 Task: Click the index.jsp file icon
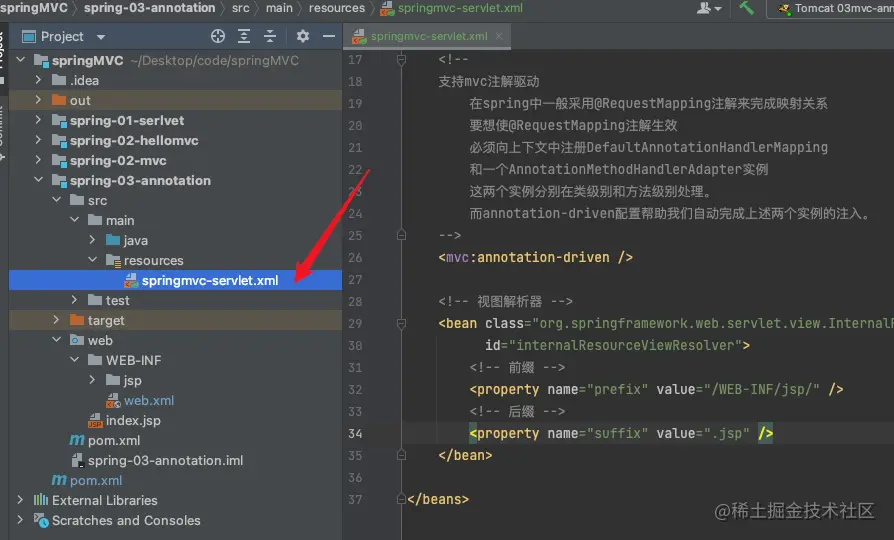(95, 421)
